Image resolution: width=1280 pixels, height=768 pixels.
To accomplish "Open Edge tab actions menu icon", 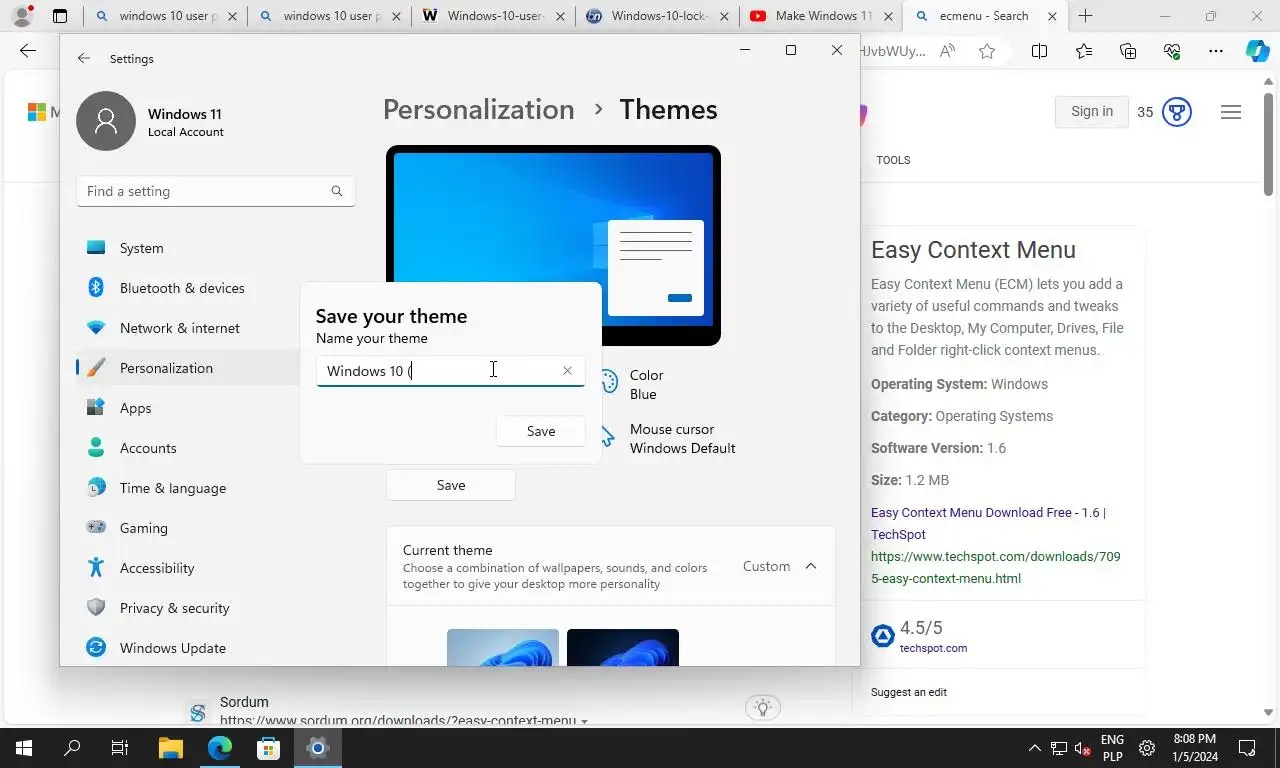I will point(60,16).
